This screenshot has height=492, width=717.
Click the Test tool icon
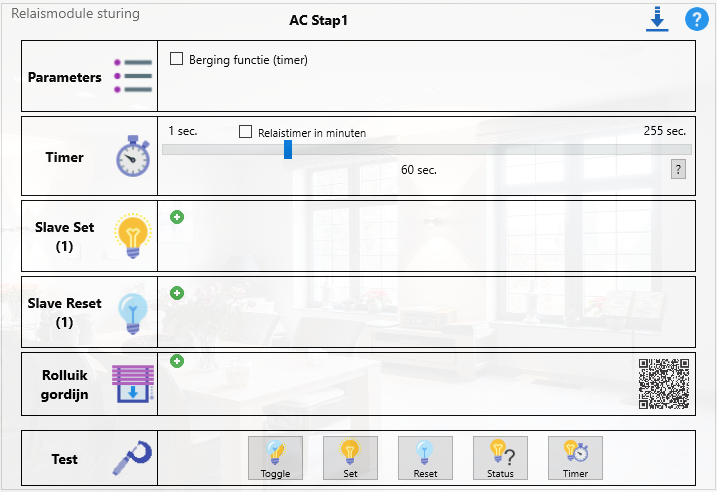click(x=132, y=458)
